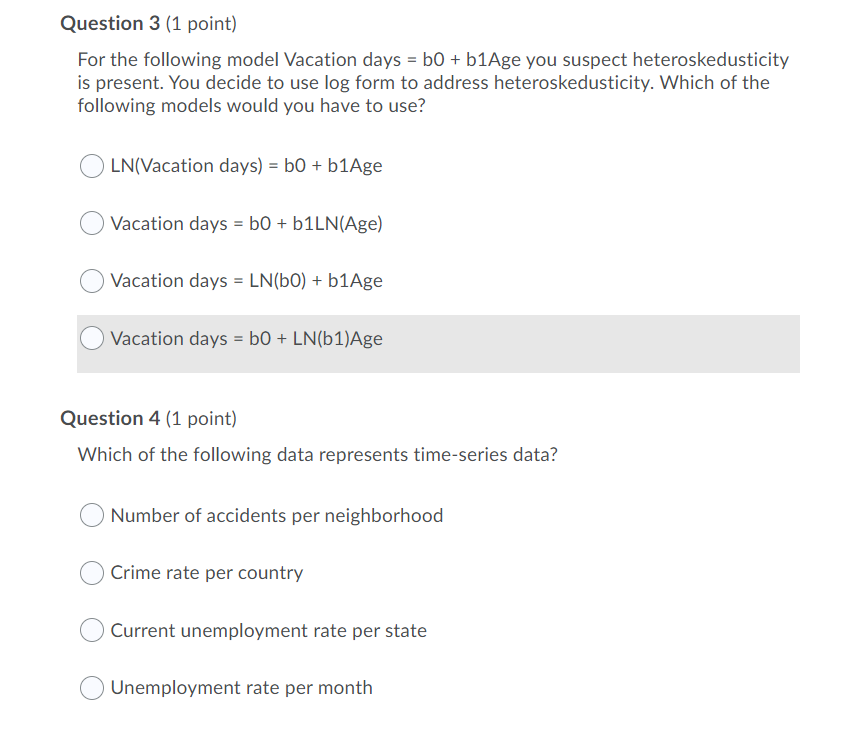
Task: Click the Question 3 heading
Action: tap(148, 24)
